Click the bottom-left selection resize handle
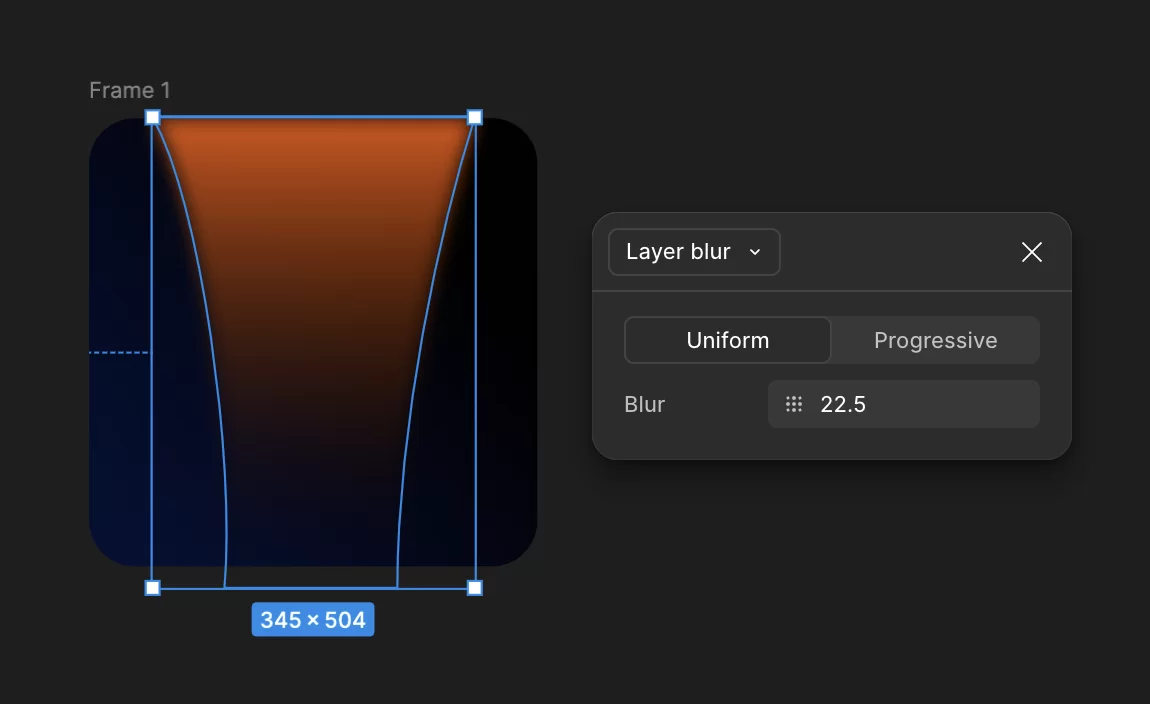 coord(153,588)
